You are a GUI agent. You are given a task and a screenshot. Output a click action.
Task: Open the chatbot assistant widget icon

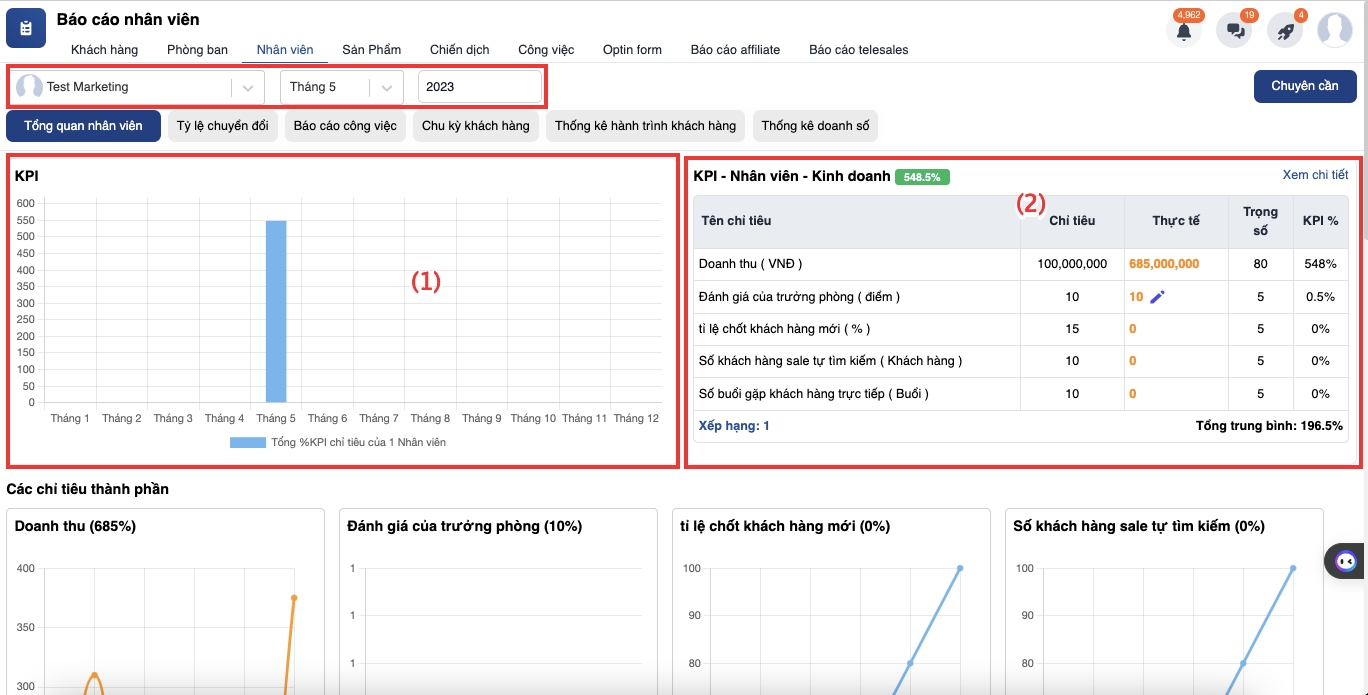coord(1346,561)
